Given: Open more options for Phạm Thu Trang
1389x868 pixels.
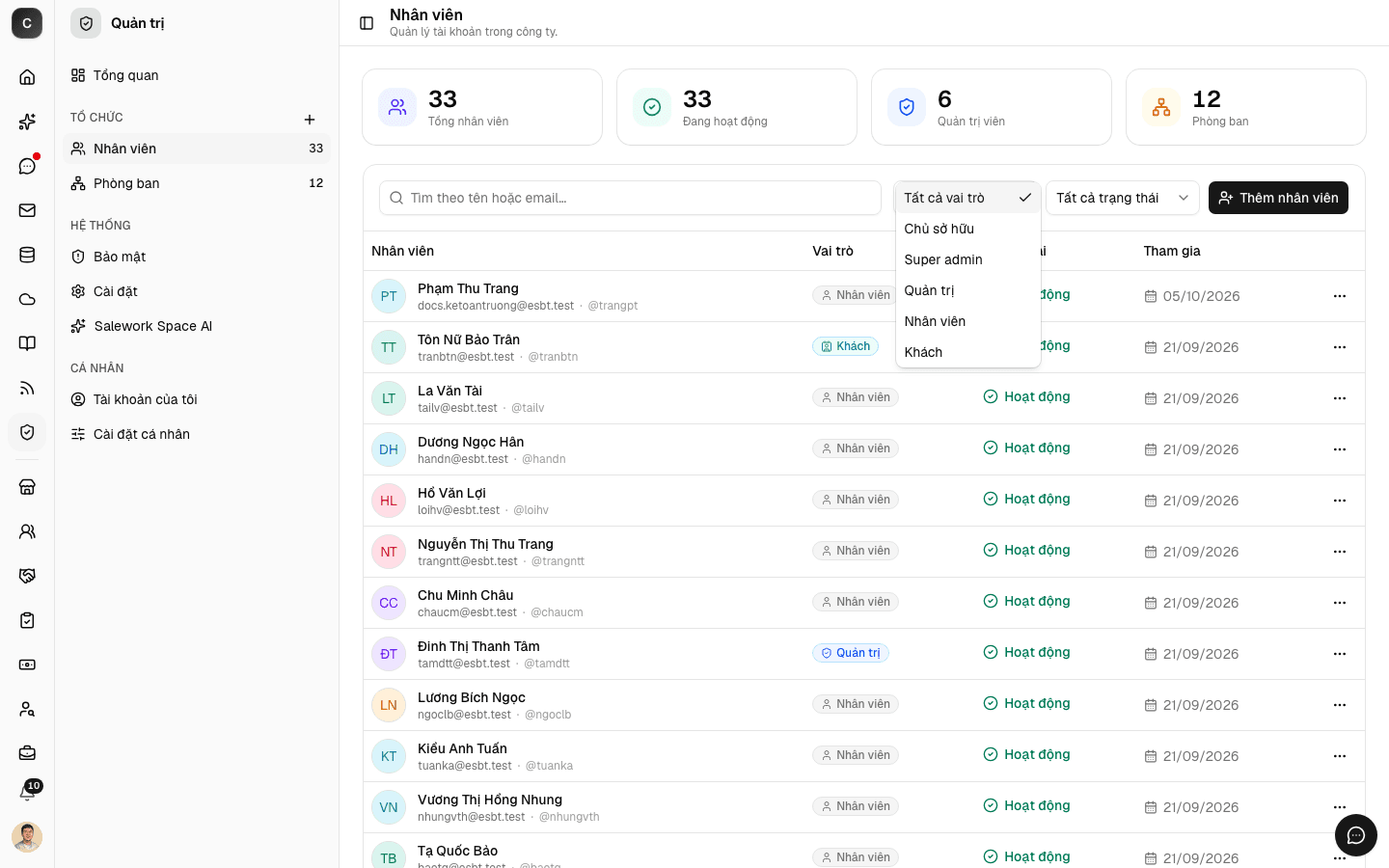Looking at the screenshot, I should click(x=1340, y=296).
